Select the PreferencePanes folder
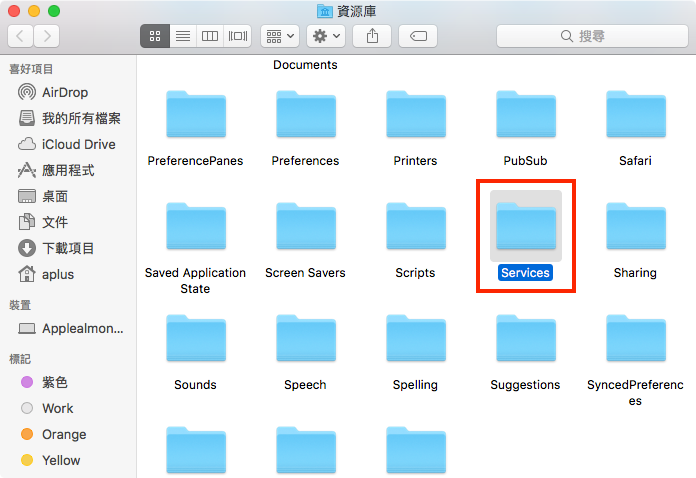Image resolution: width=696 pixels, height=478 pixels. (196, 115)
